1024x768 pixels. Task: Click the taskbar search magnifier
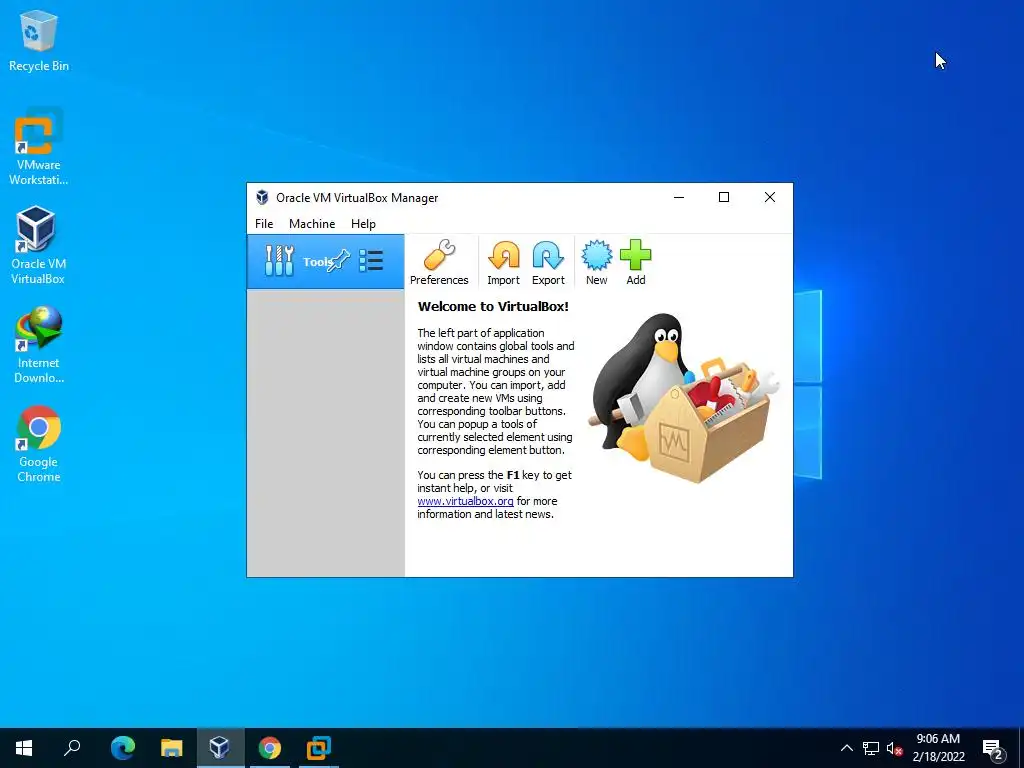point(72,748)
